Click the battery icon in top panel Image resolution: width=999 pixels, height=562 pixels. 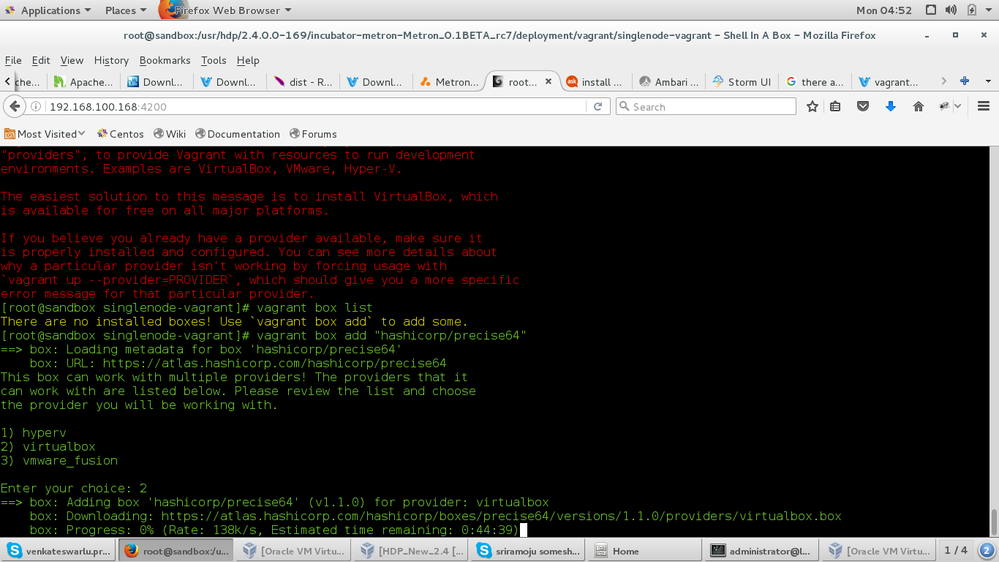tap(972, 10)
